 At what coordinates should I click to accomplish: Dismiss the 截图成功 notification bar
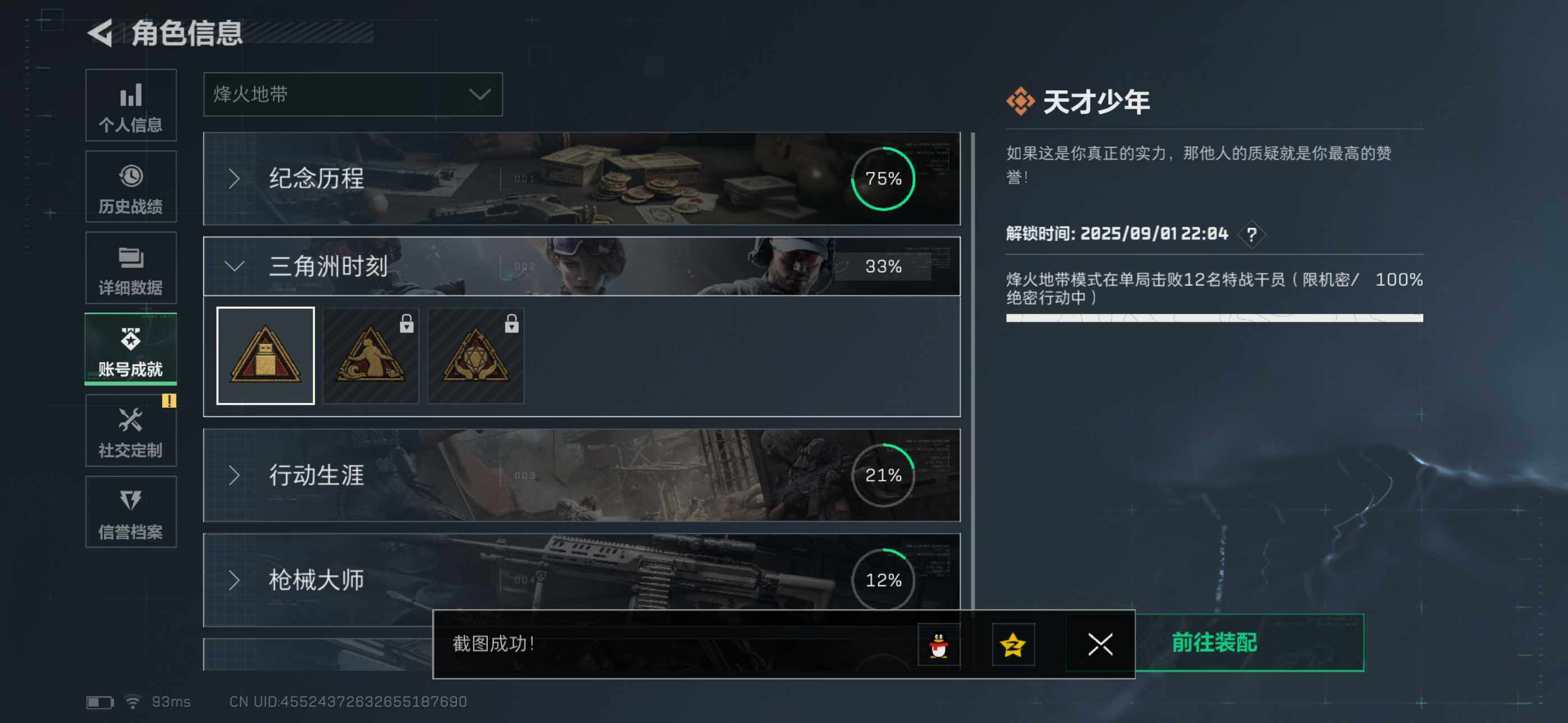click(1100, 645)
